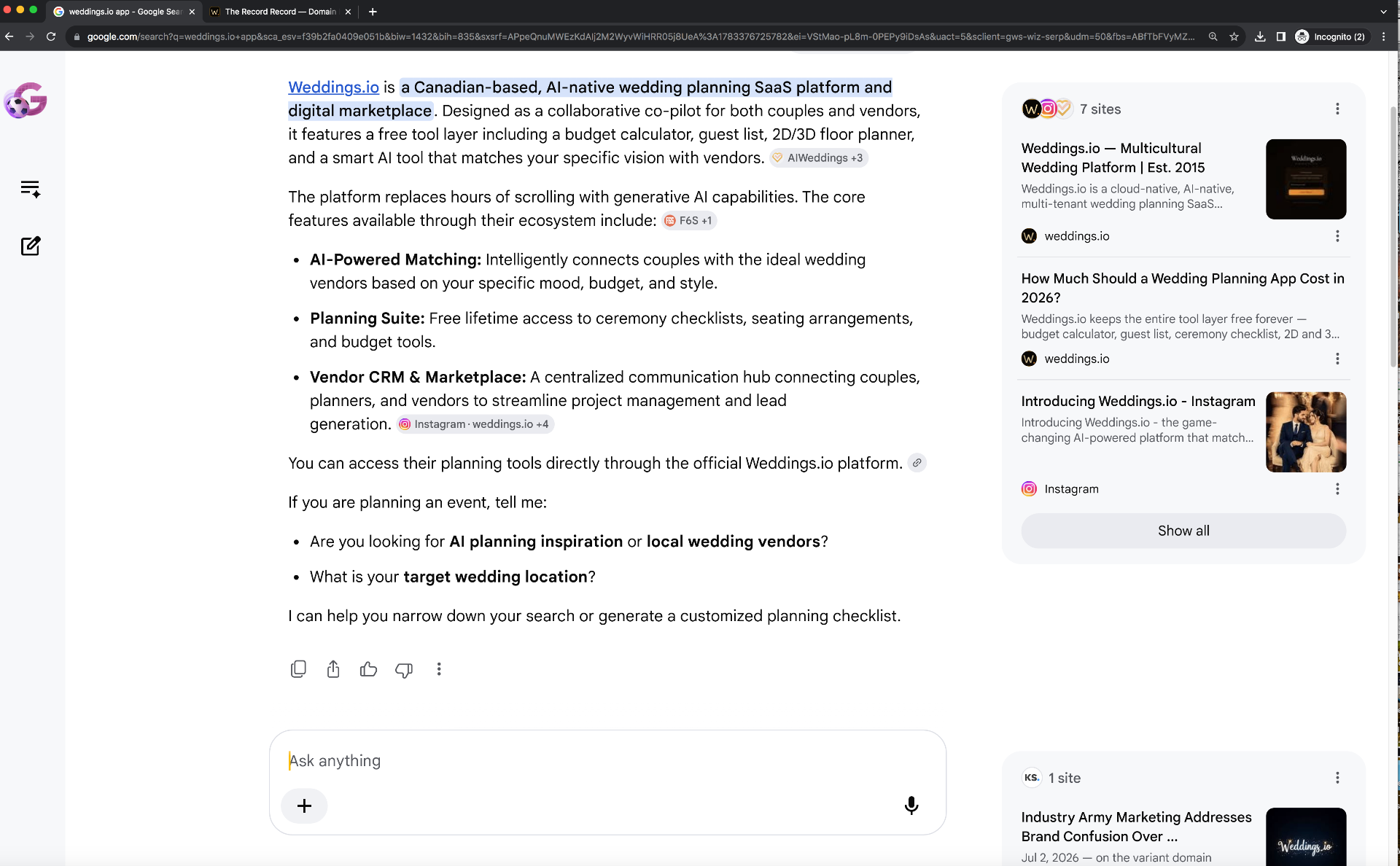Click the "Vendor CRM & Marketplace:" bullet heading
The image size is (1400, 866).
[418, 378]
